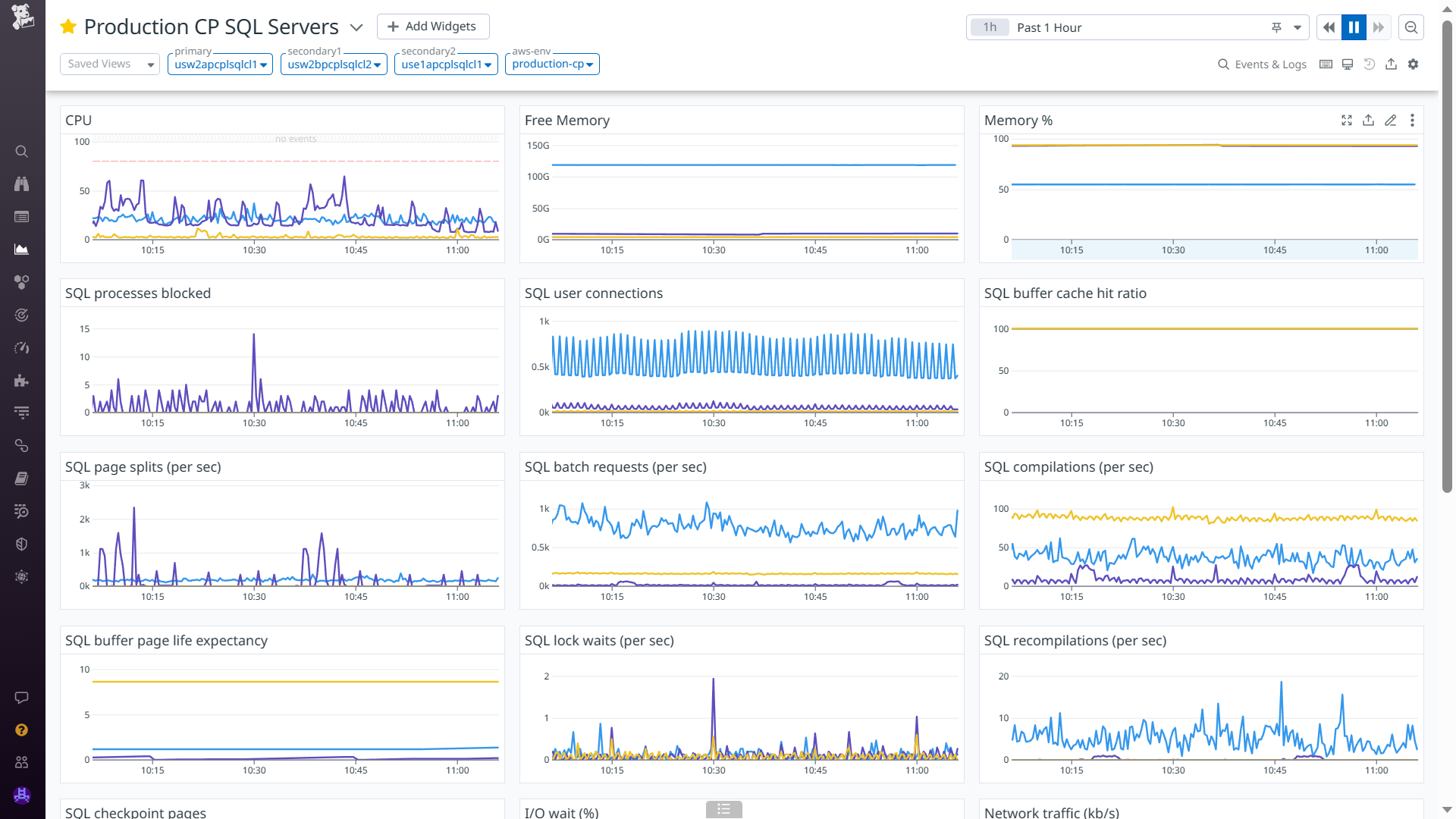Viewport: 1456px width, 819px height.
Task: Show keyboard shortcuts icon
Action: point(1326,64)
